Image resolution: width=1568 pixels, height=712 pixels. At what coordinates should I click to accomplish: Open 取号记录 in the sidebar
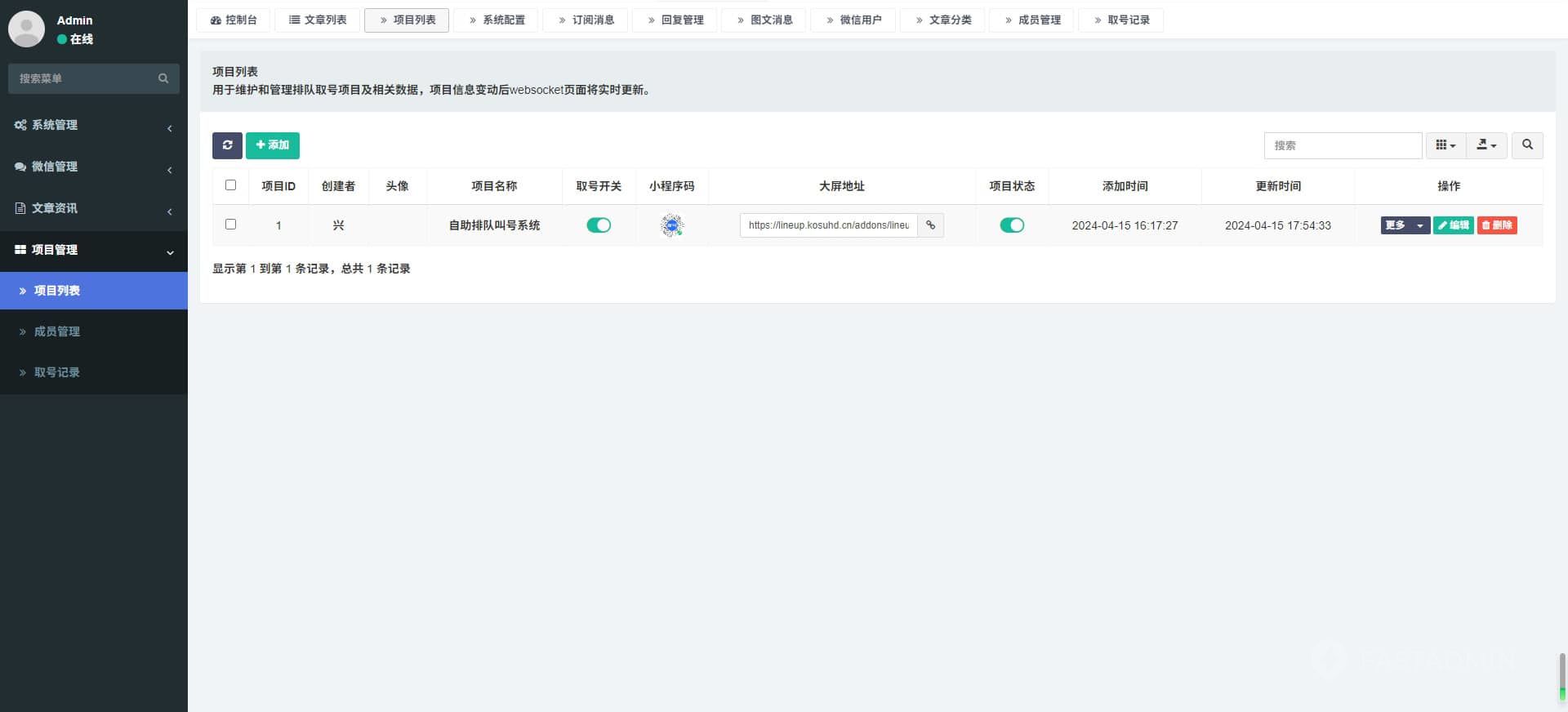pyautogui.click(x=56, y=372)
